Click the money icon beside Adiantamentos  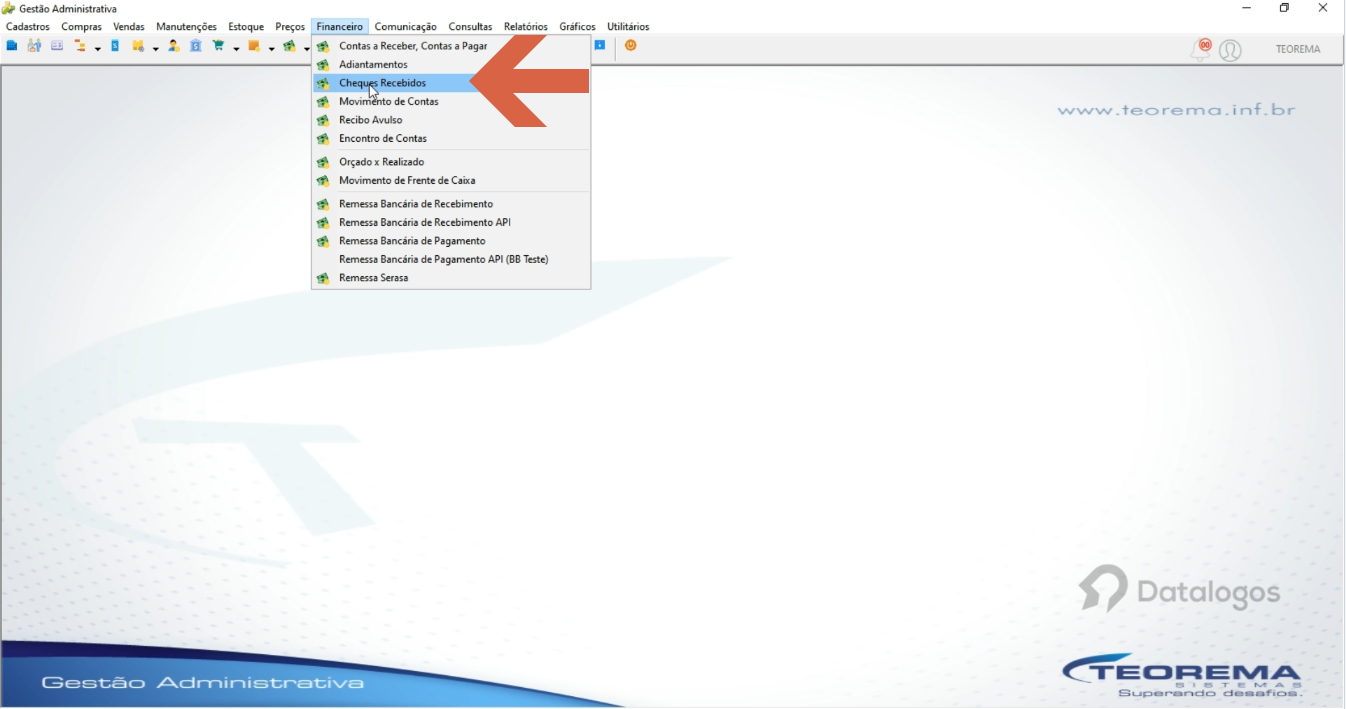click(x=323, y=65)
